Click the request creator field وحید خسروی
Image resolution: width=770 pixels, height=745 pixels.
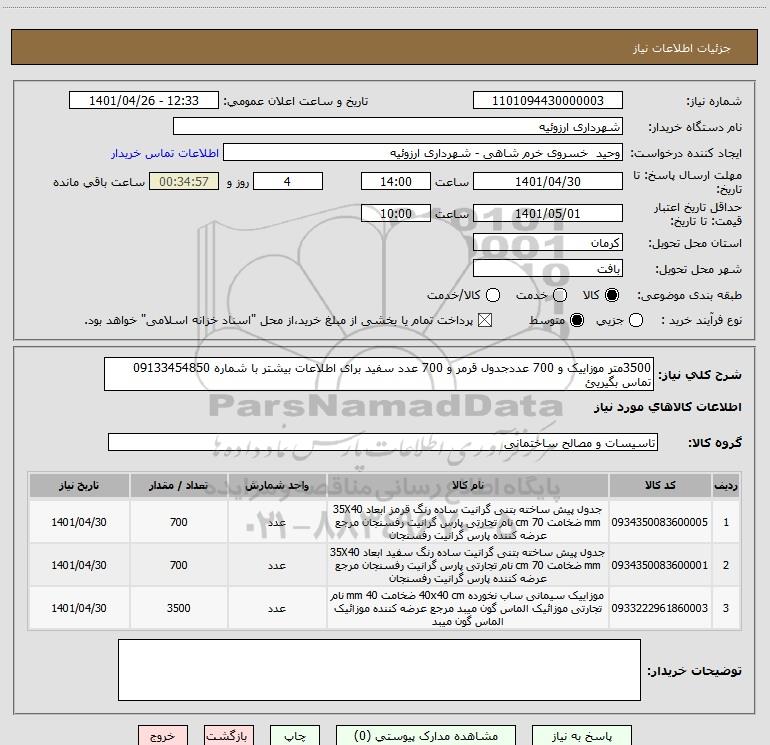click(423, 153)
